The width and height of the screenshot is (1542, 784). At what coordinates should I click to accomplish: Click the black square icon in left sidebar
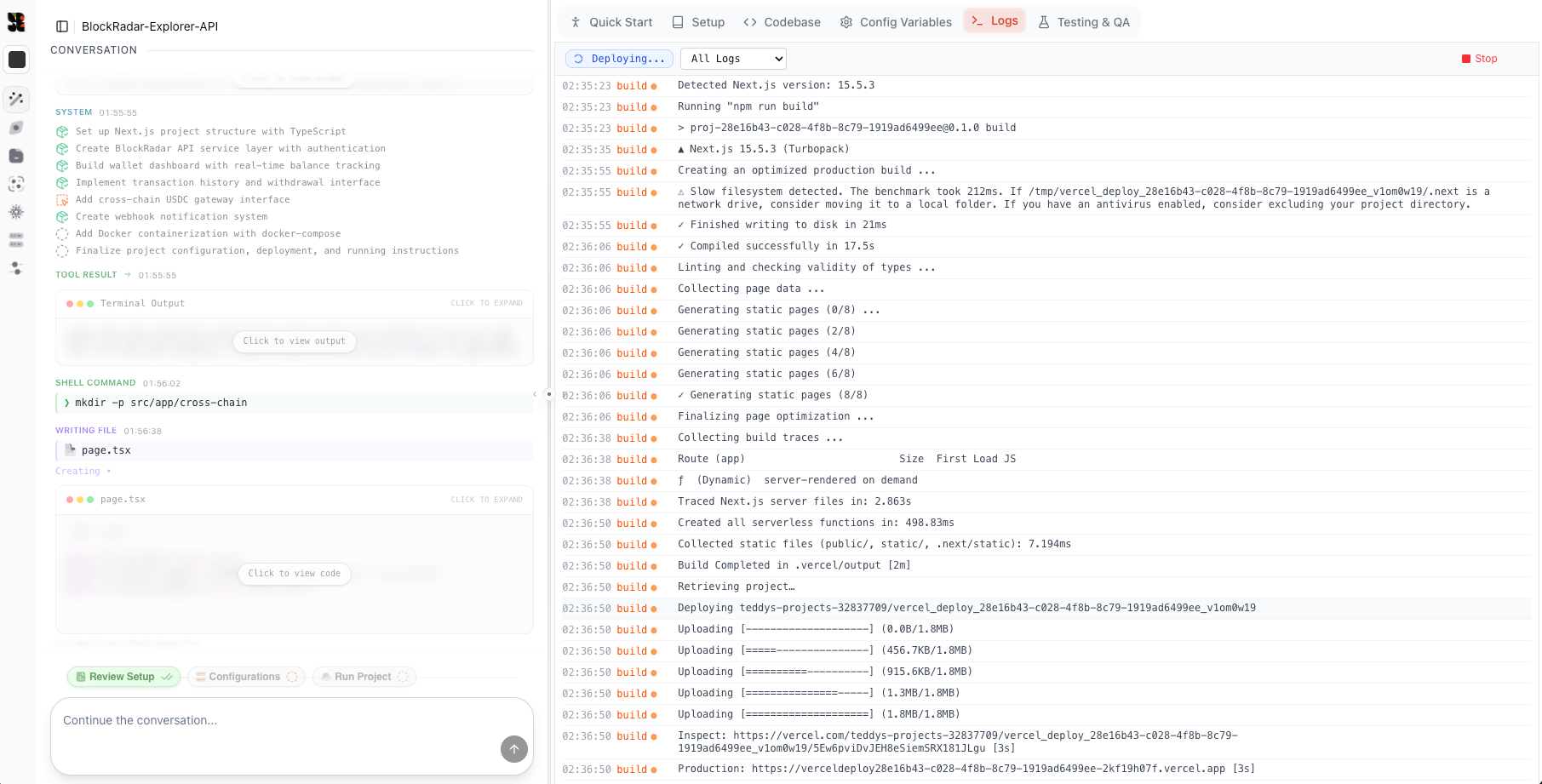click(17, 60)
